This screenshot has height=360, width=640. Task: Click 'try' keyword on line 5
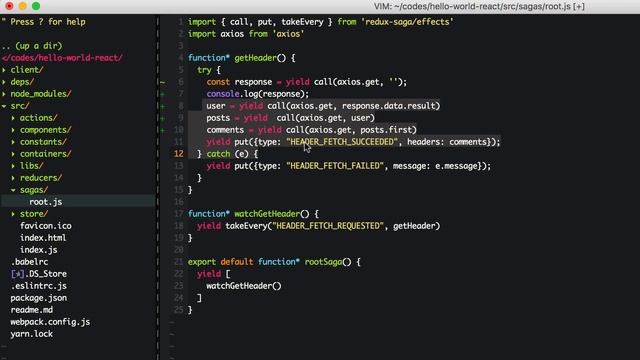204,70
